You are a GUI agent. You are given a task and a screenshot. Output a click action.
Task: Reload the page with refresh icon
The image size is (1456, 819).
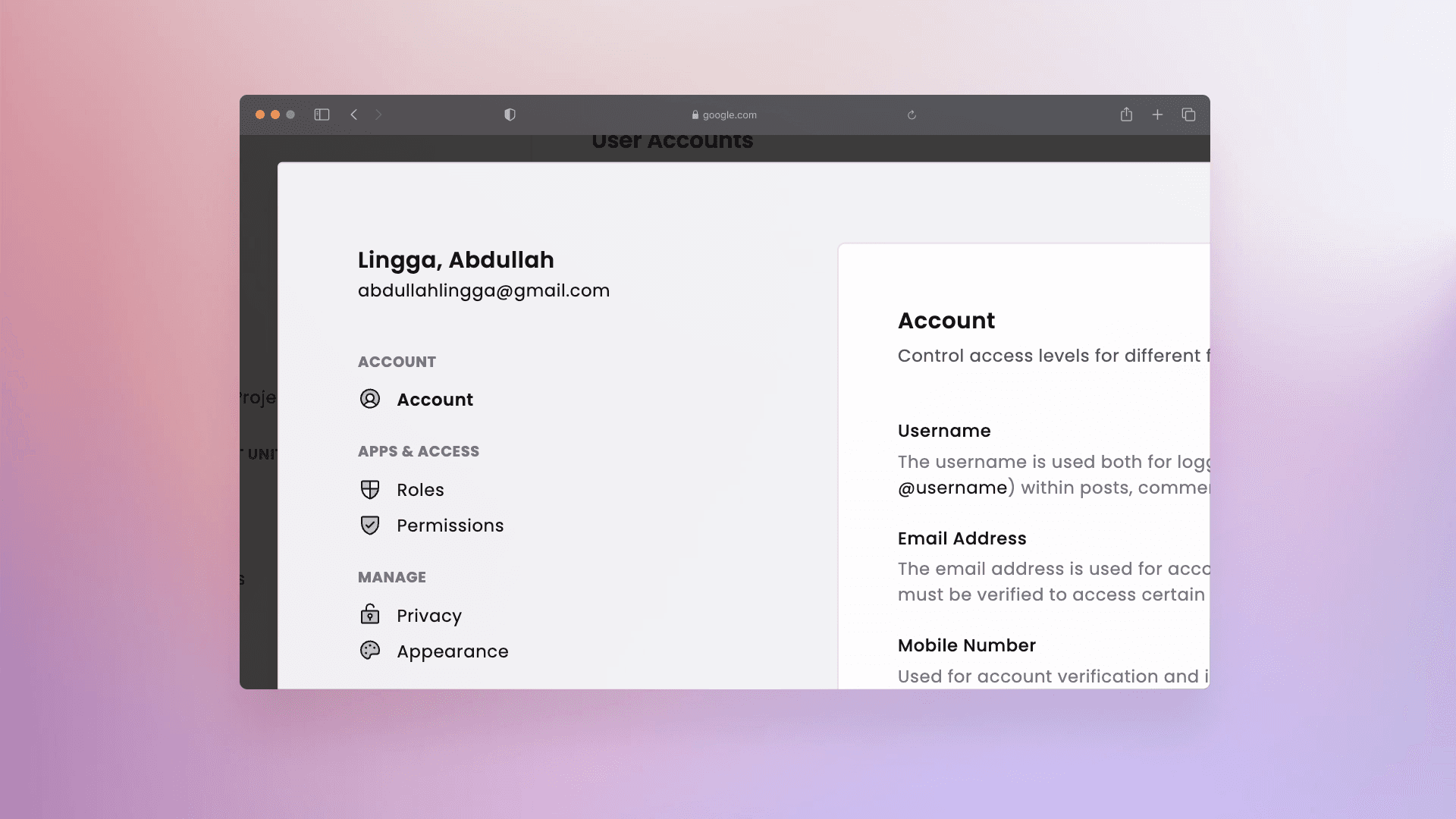[x=912, y=115]
